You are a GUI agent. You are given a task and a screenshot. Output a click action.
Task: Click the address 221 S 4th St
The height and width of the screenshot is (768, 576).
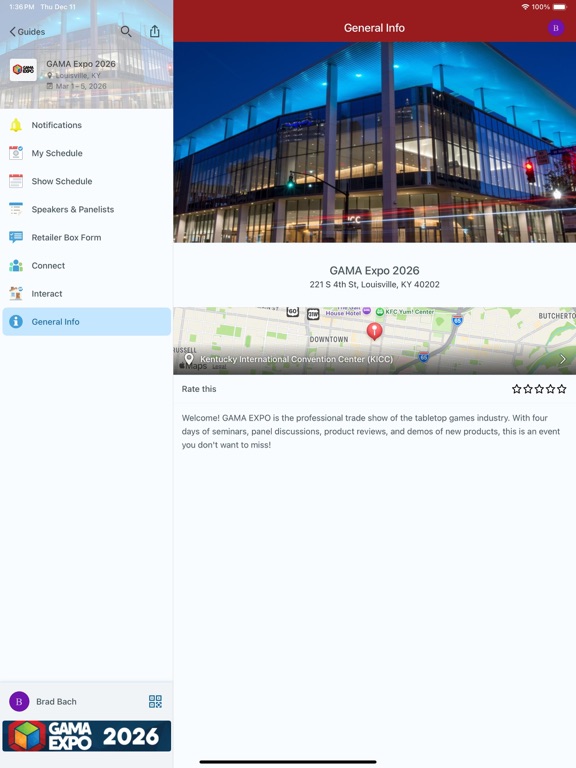point(374,285)
